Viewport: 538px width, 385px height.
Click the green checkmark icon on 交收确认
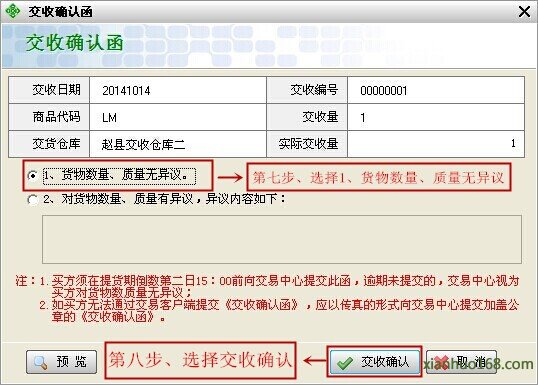pyautogui.click(x=344, y=363)
